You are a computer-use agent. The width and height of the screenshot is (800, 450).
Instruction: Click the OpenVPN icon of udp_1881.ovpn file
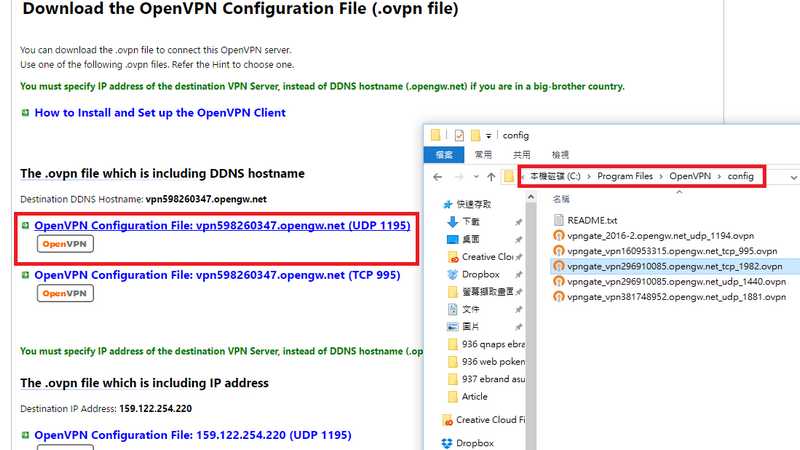point(559,297)
